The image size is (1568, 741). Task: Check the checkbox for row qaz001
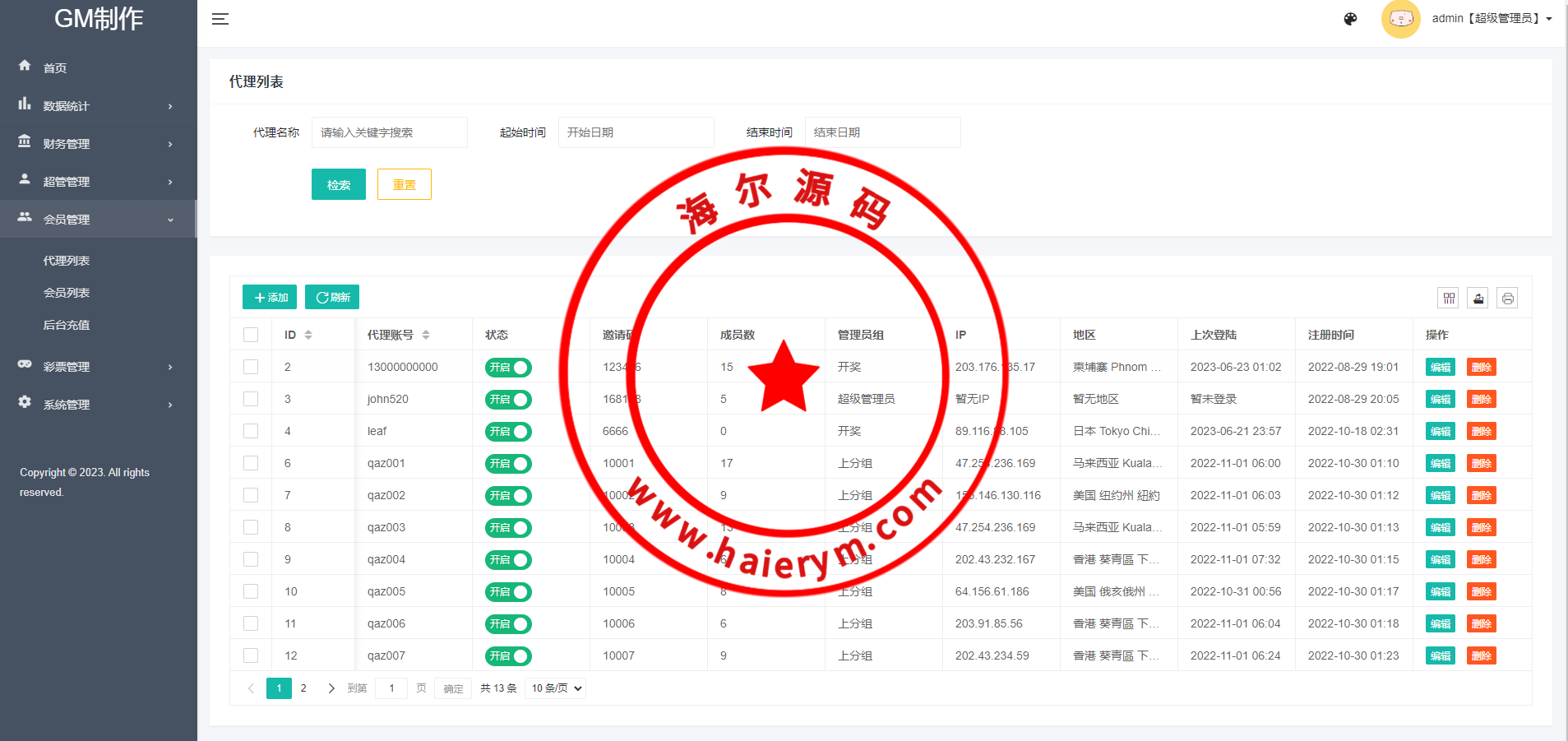tap(251, 463)
